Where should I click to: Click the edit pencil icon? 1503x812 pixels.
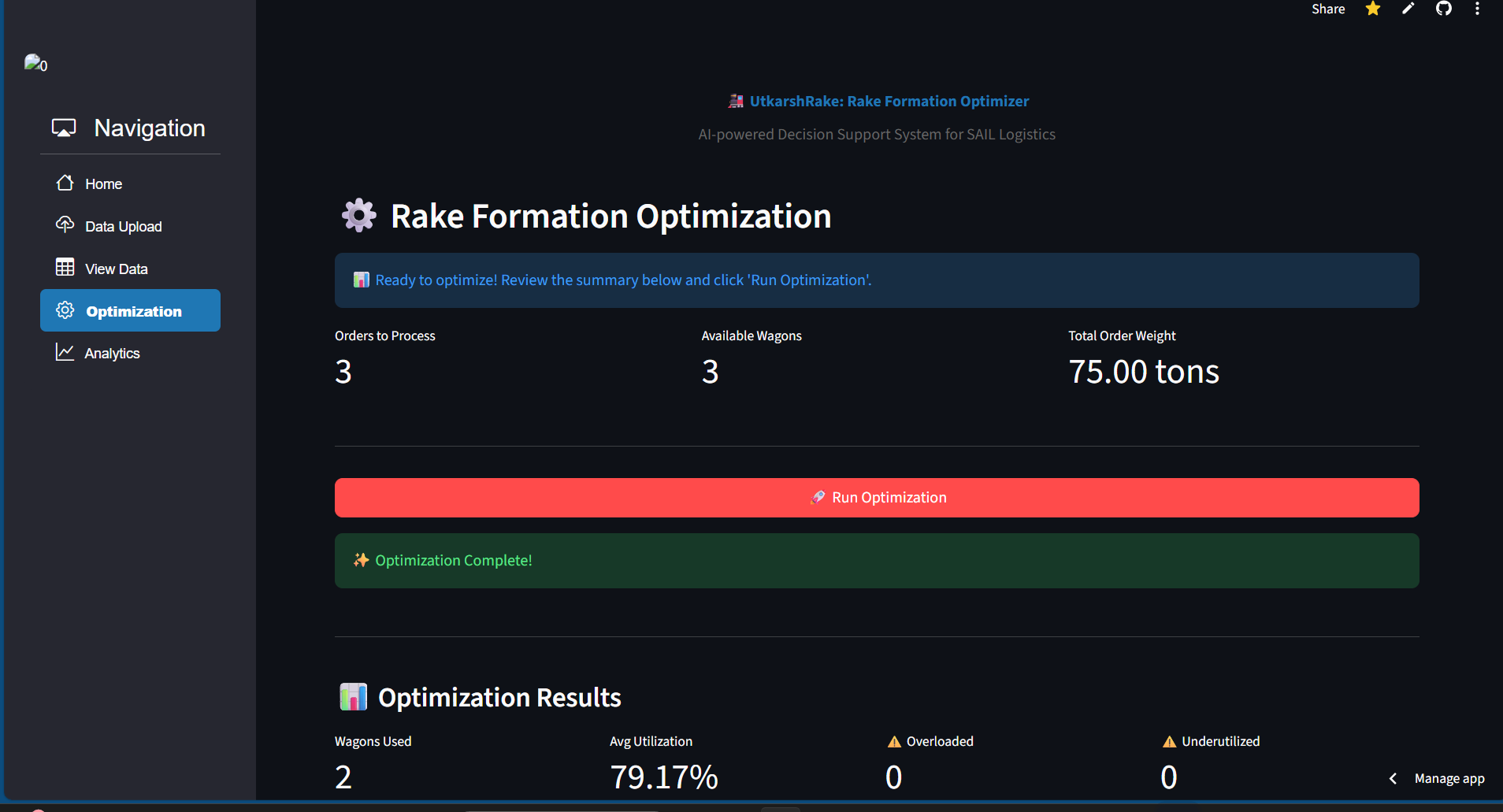click(x=1408, y=9)
